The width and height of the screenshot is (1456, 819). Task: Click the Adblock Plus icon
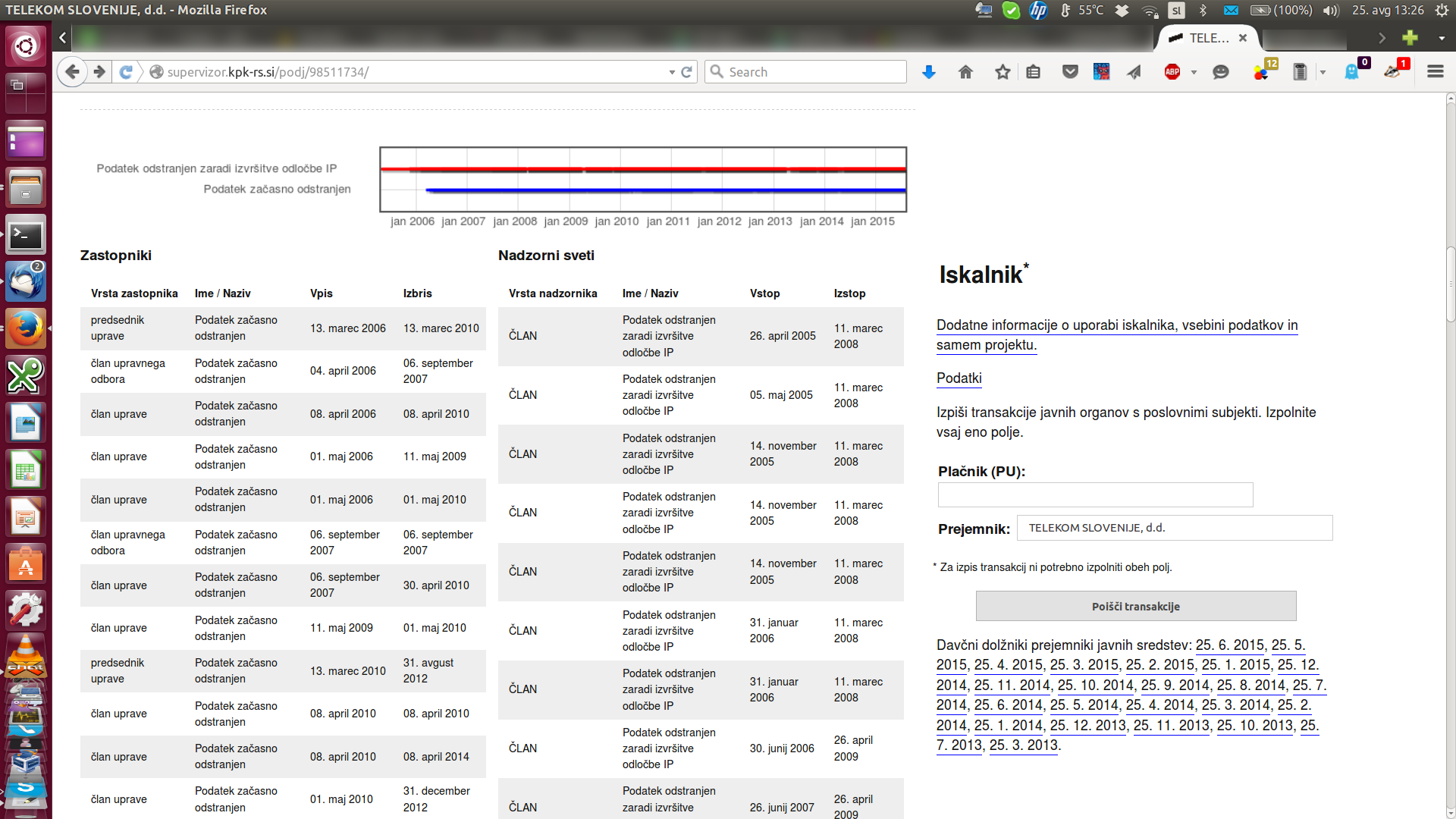tap(1172, 72)
